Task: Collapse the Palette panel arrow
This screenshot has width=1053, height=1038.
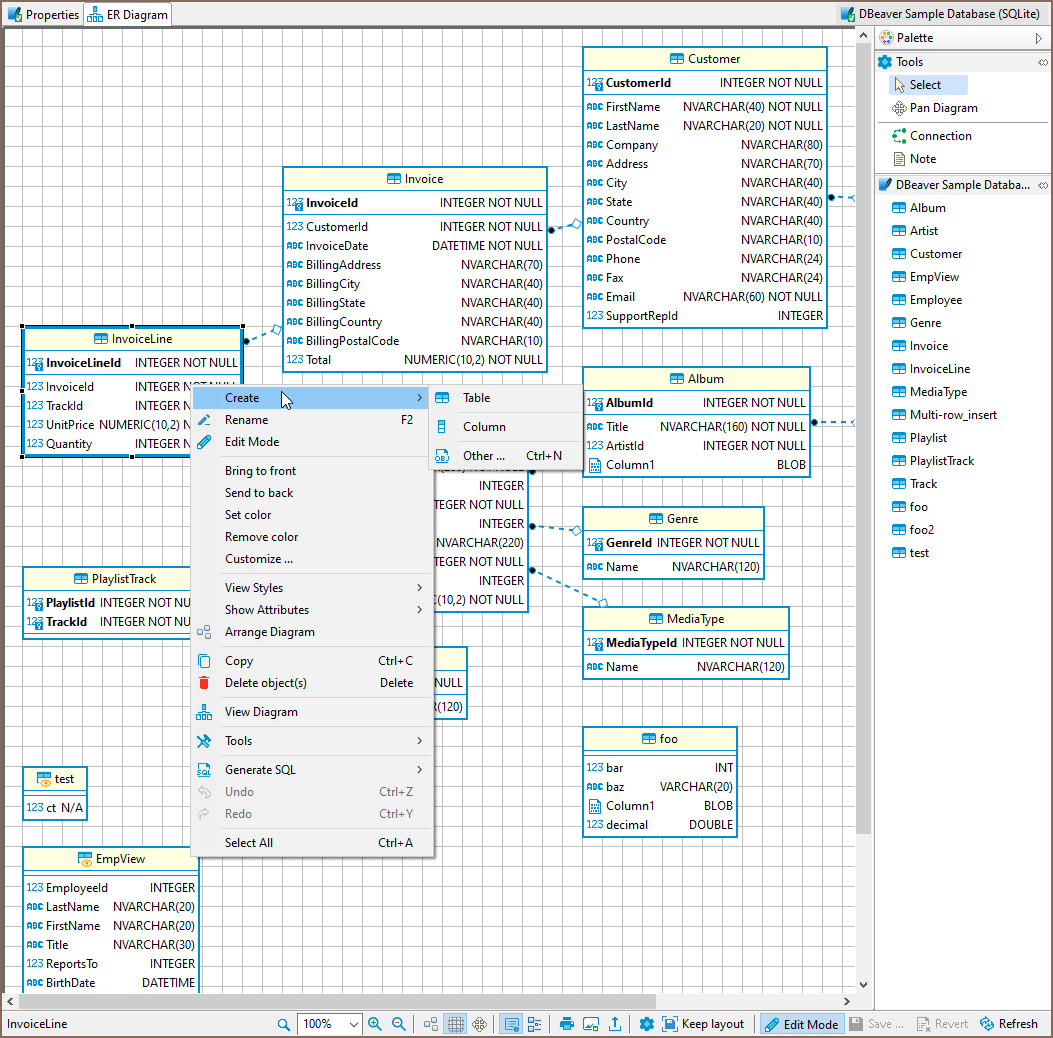Action: [x=1039, y=38]
